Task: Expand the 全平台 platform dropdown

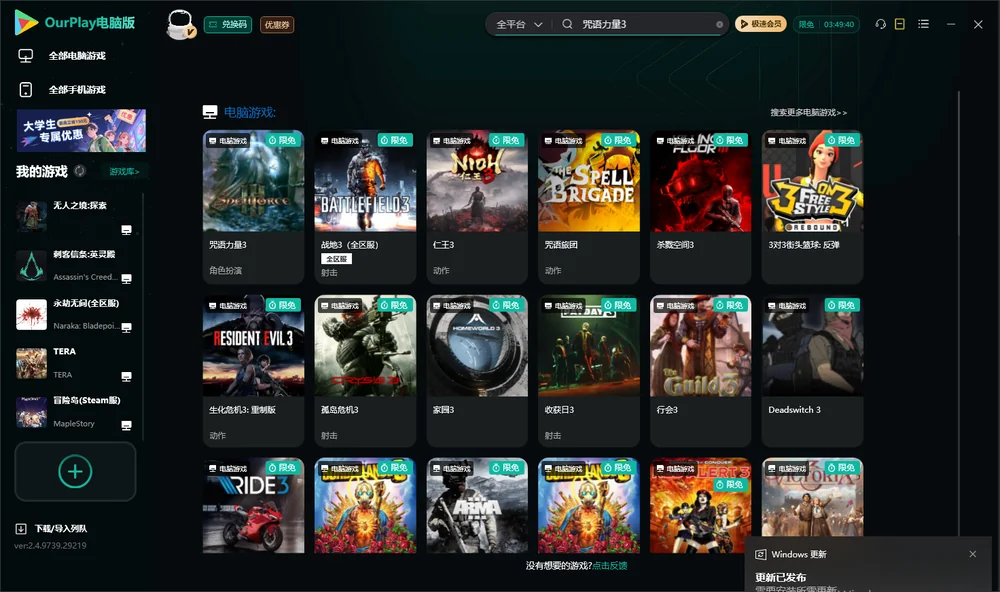Action: (519, 24)
